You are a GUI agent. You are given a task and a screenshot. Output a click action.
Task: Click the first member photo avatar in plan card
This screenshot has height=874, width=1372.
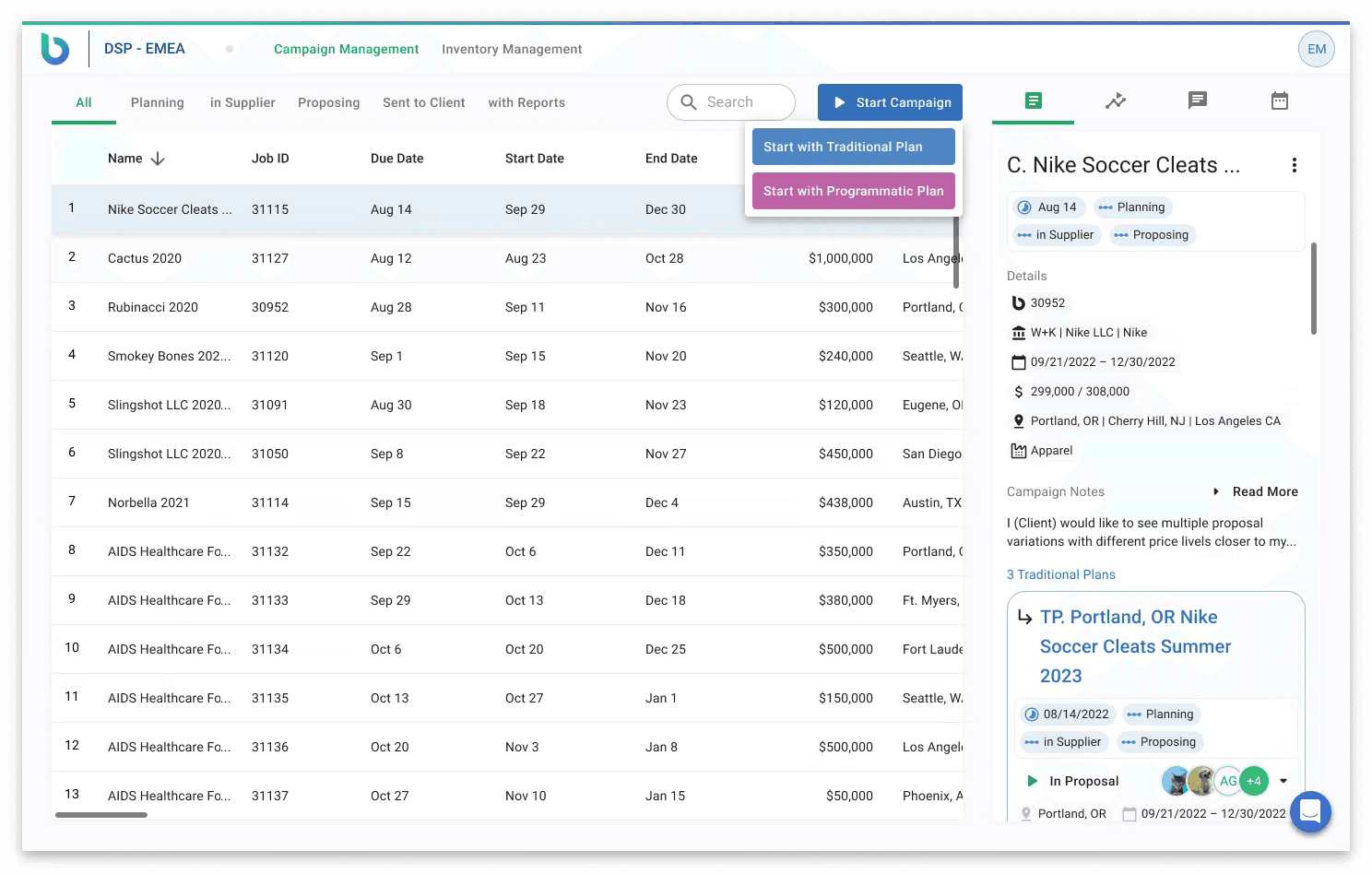click(x=1175, y=781)
